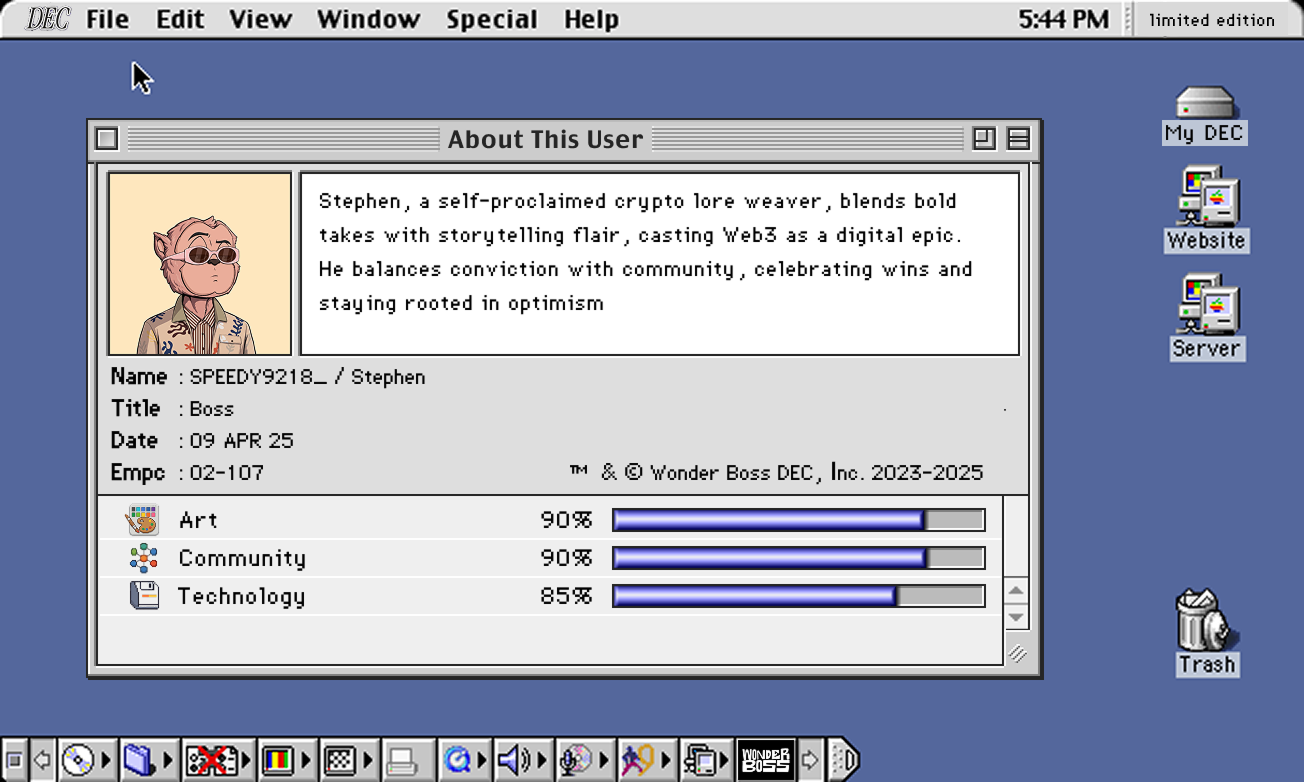Collapse the control strip end tab

point(843,761)
